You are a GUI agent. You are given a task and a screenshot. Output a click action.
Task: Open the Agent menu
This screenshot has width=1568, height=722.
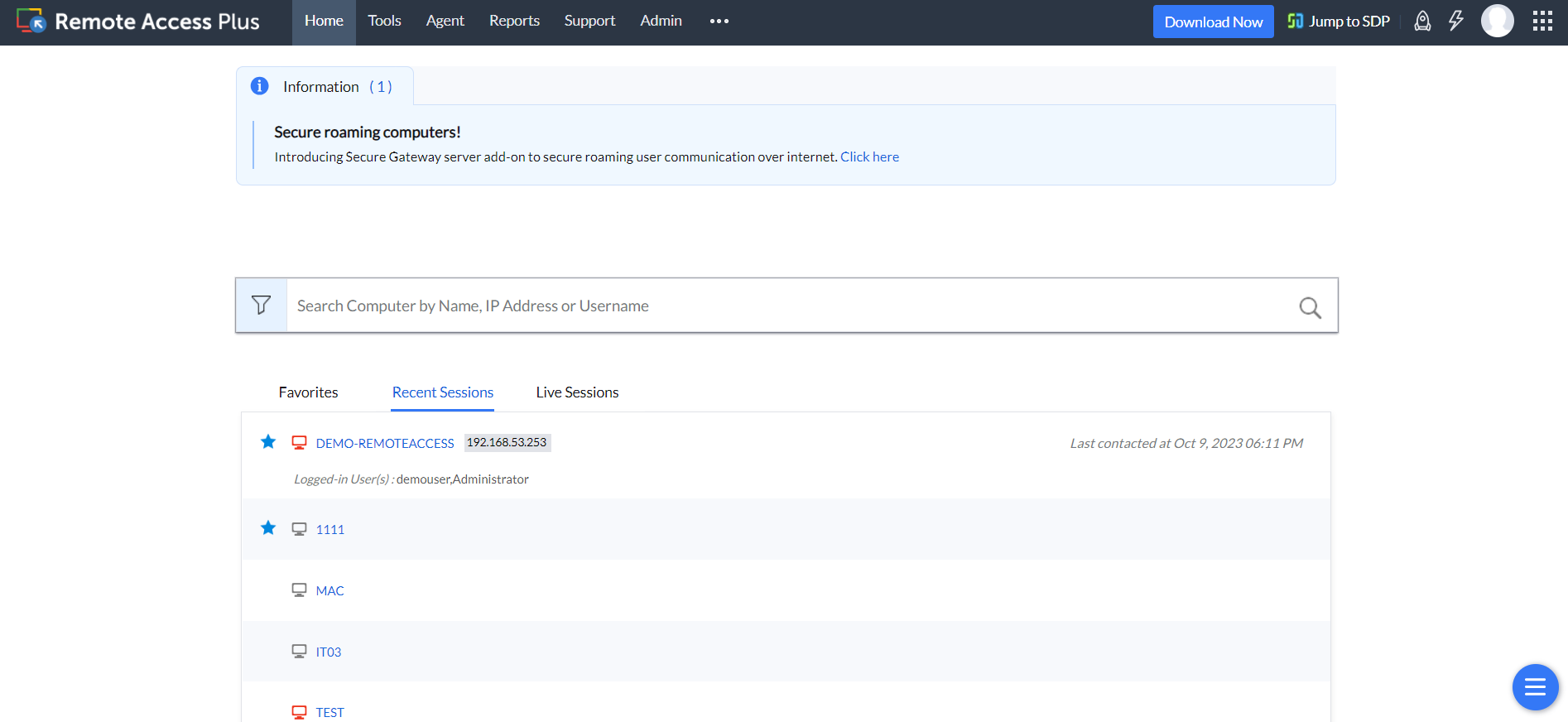pos(445,22)
